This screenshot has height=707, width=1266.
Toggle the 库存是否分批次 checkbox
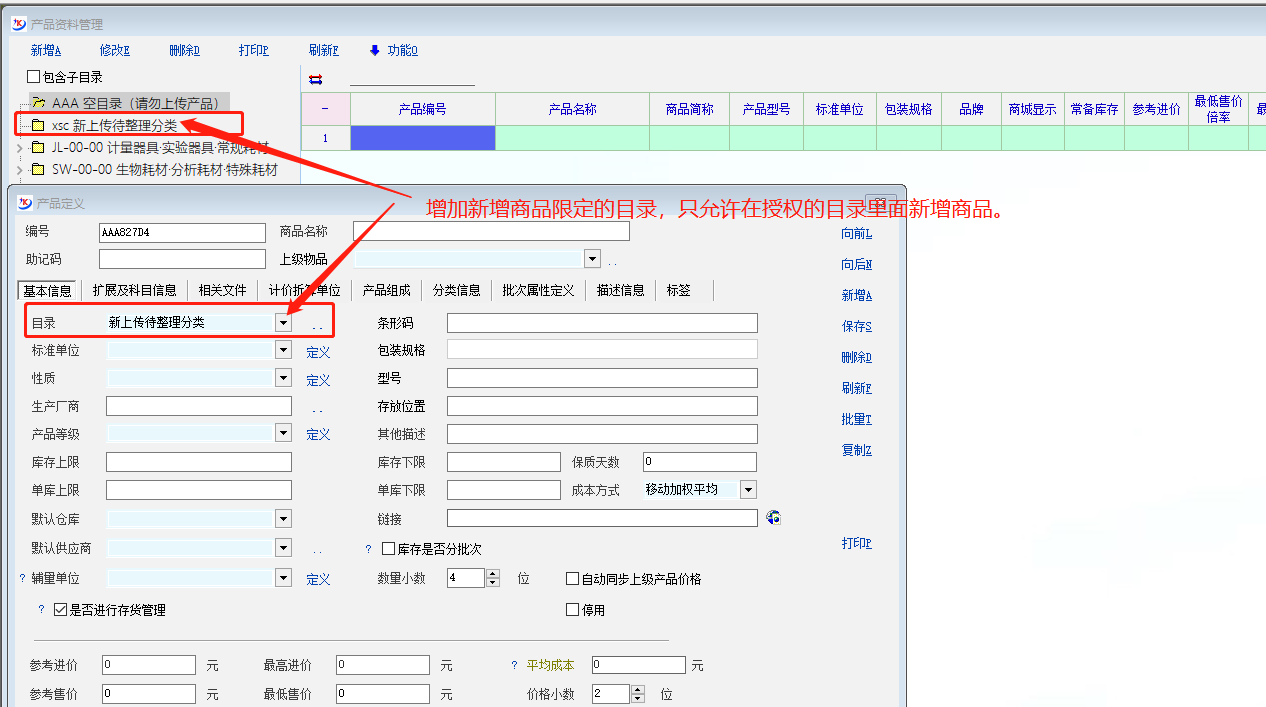pyautogui.click(x=389, y=549)
